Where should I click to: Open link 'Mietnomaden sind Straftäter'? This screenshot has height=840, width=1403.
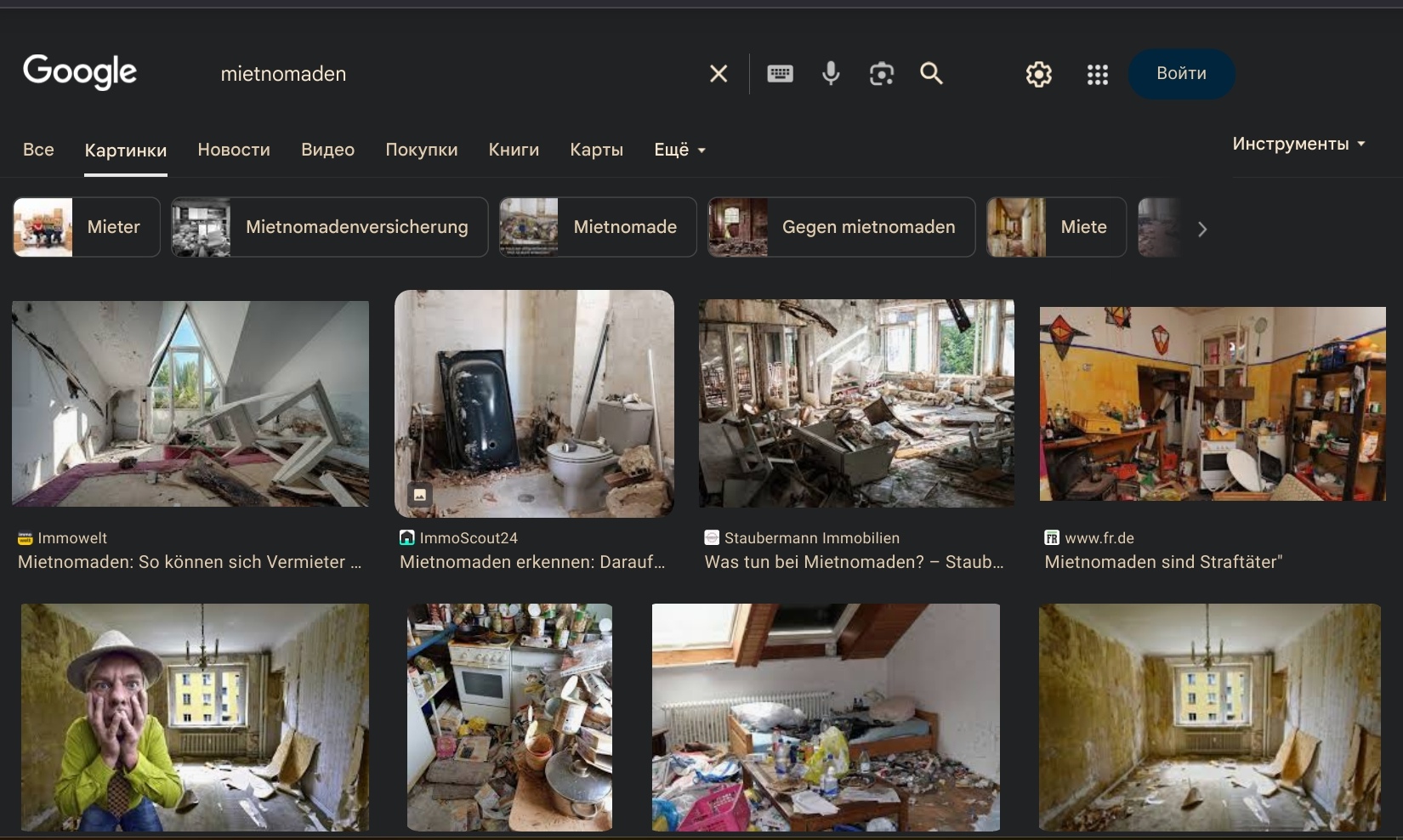click(1163, 562)
